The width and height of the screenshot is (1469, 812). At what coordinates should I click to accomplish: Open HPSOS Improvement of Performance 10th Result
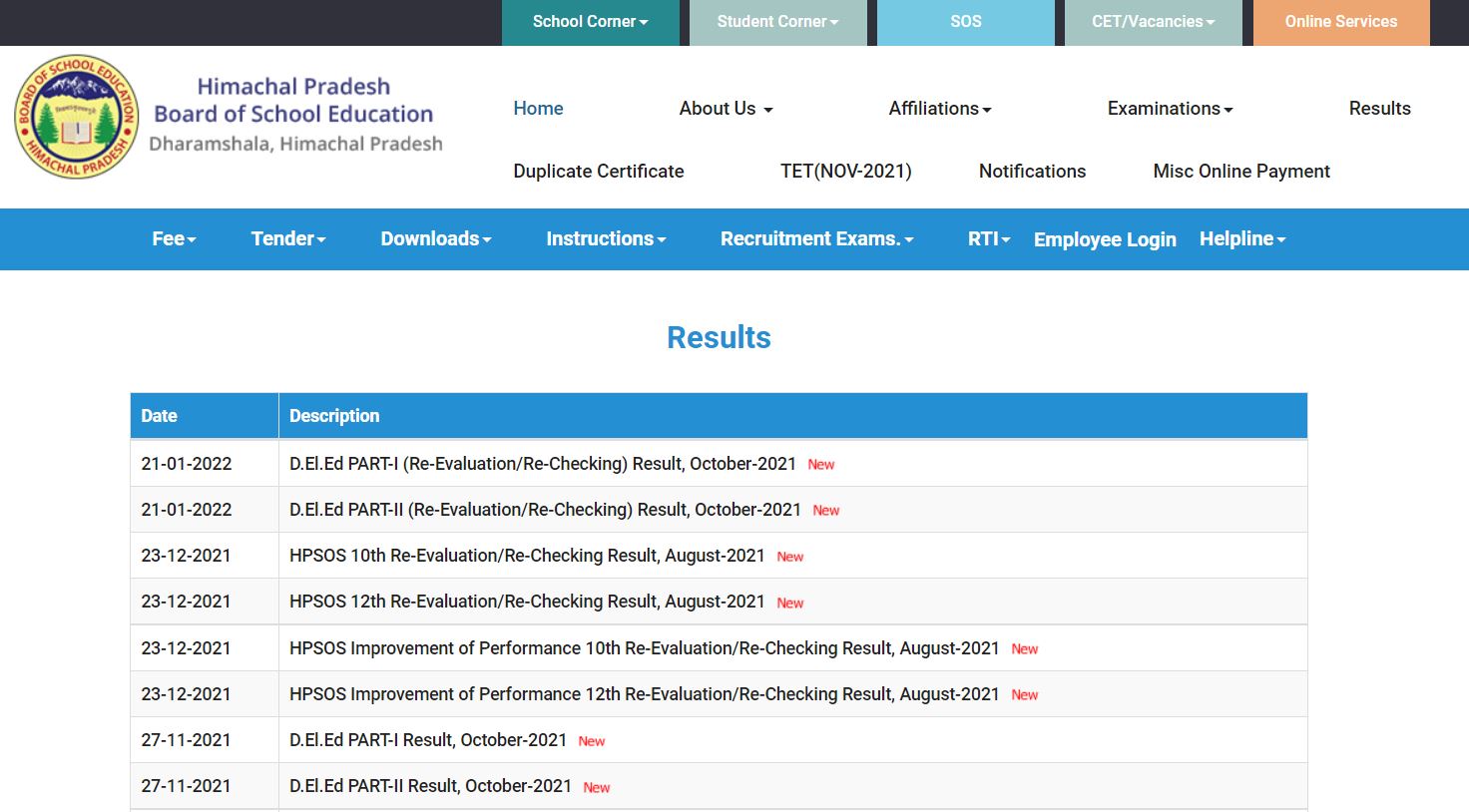pyautogui.click(x=645, y=648)
